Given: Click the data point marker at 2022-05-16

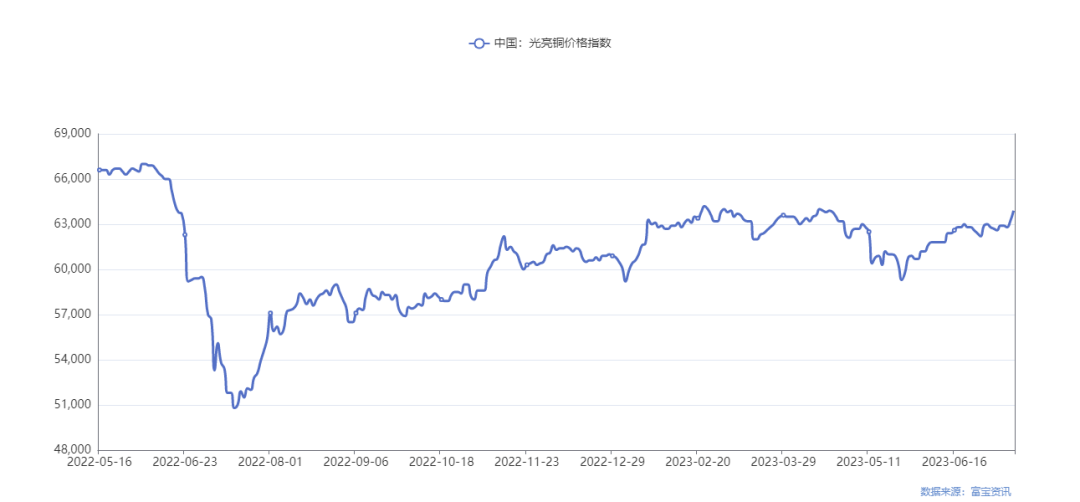Looking at the screenshot, I should click(98, 169).
